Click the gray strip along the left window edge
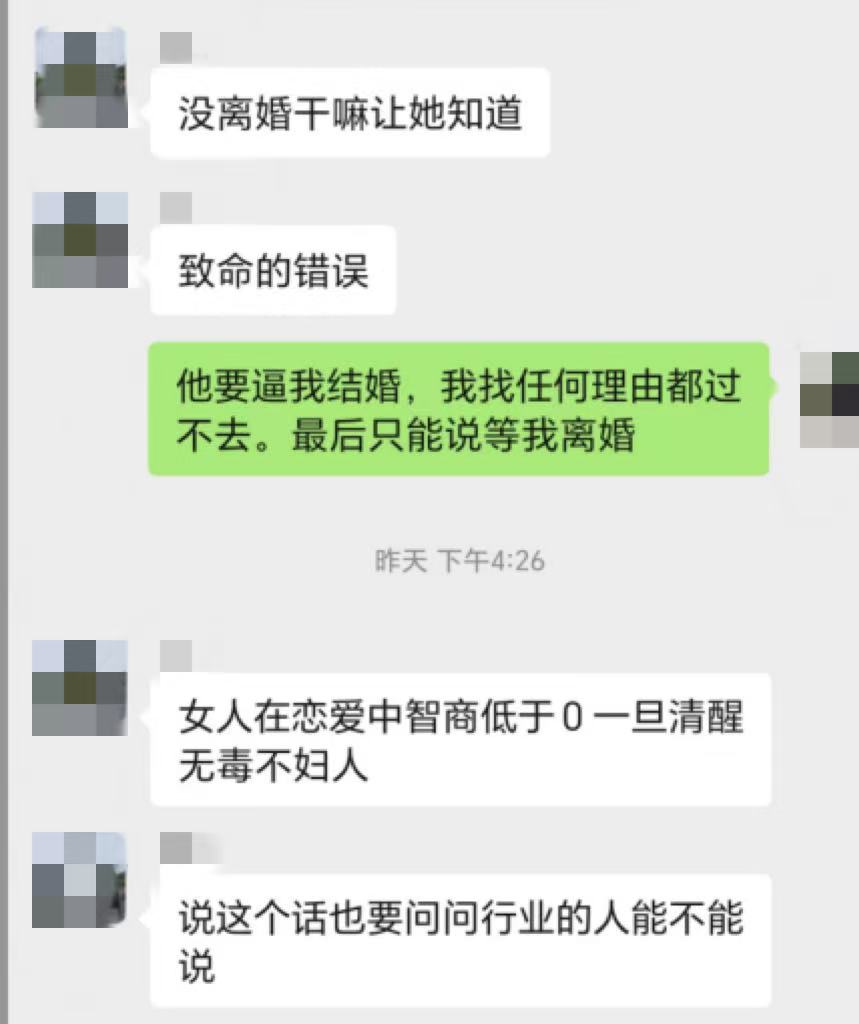 coord(4,512)
